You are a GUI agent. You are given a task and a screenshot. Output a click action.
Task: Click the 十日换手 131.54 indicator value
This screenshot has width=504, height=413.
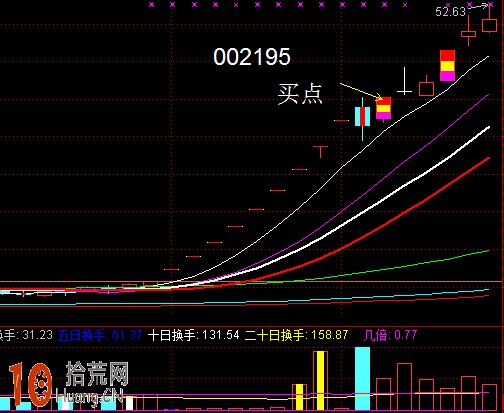coord(194,335)
